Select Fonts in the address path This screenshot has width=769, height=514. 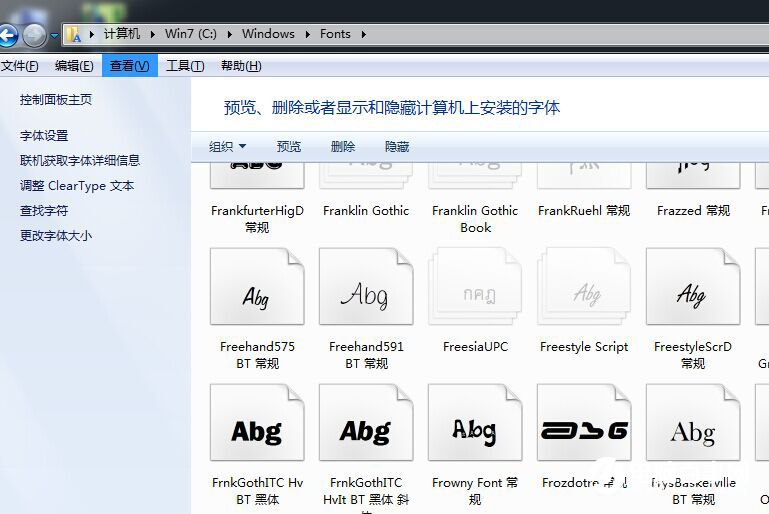pyautogui.click(x=335, y=34)
